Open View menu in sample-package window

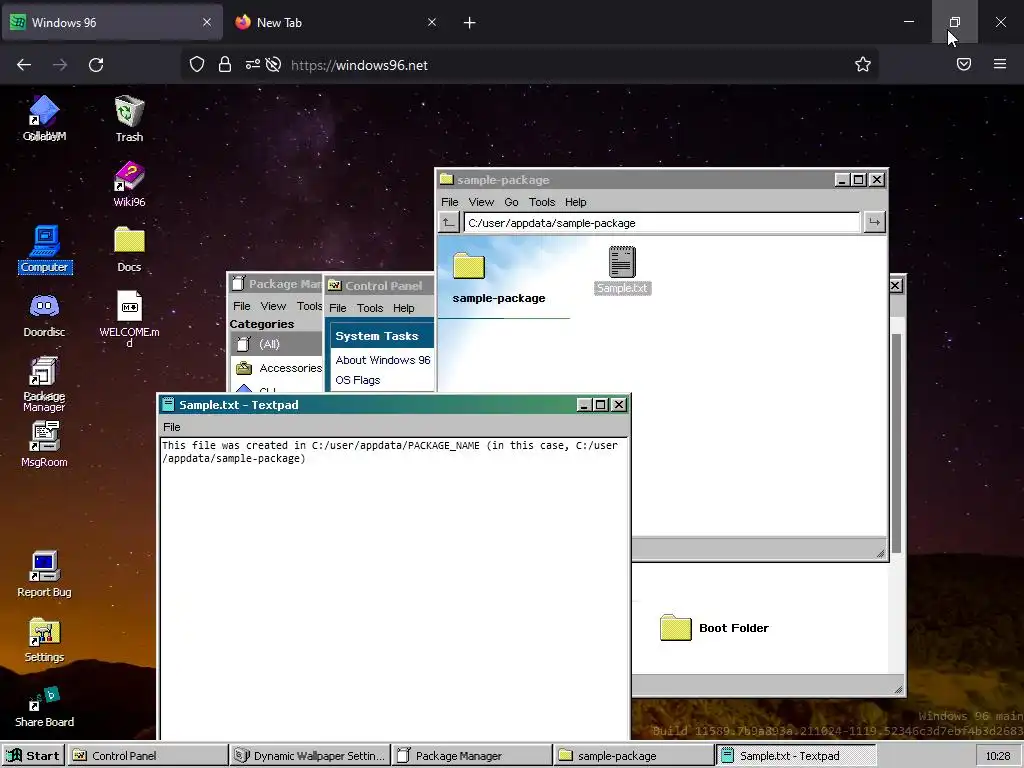[x=481, y=202]
